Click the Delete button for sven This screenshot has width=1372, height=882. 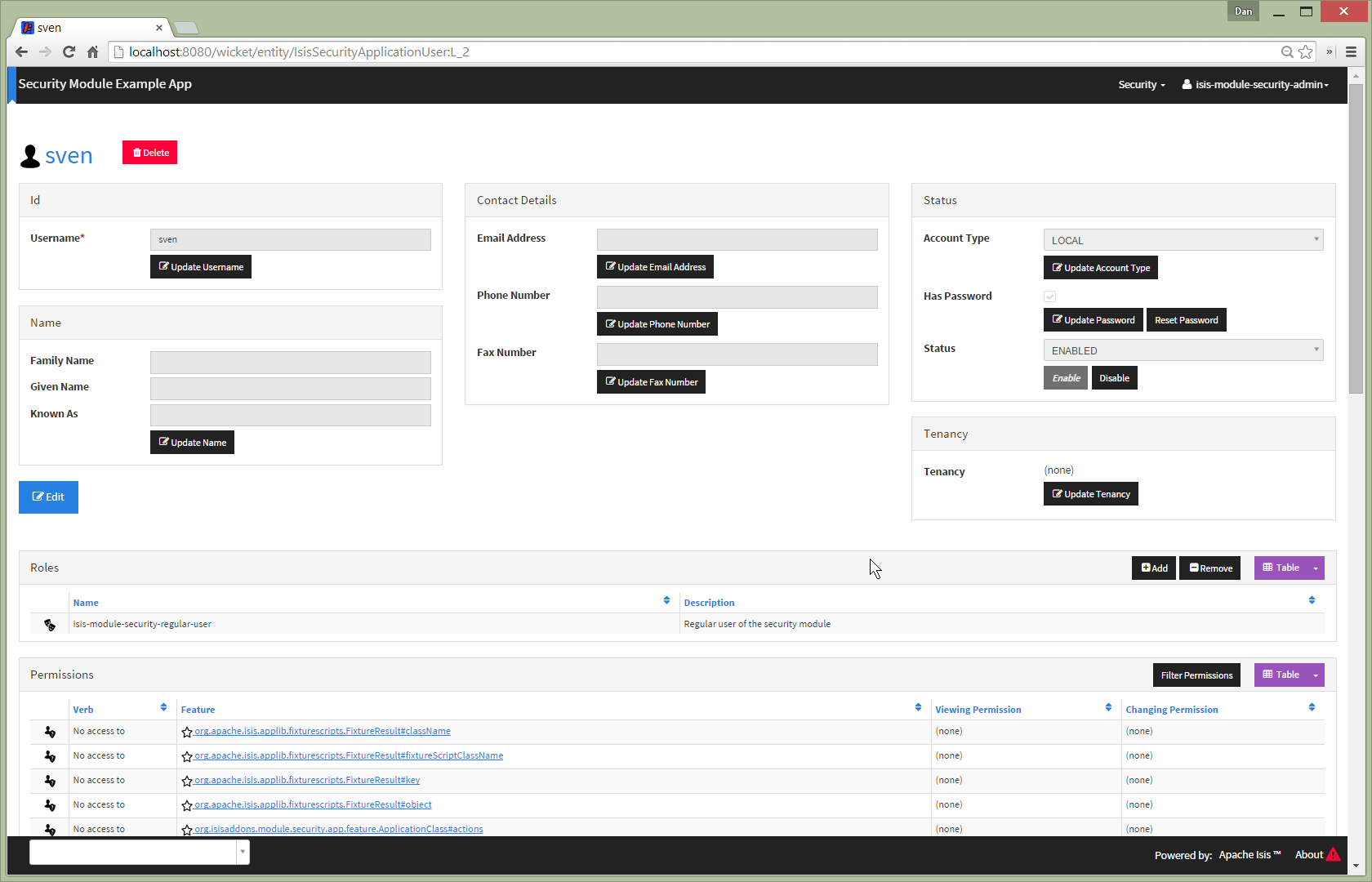point(150,153)
